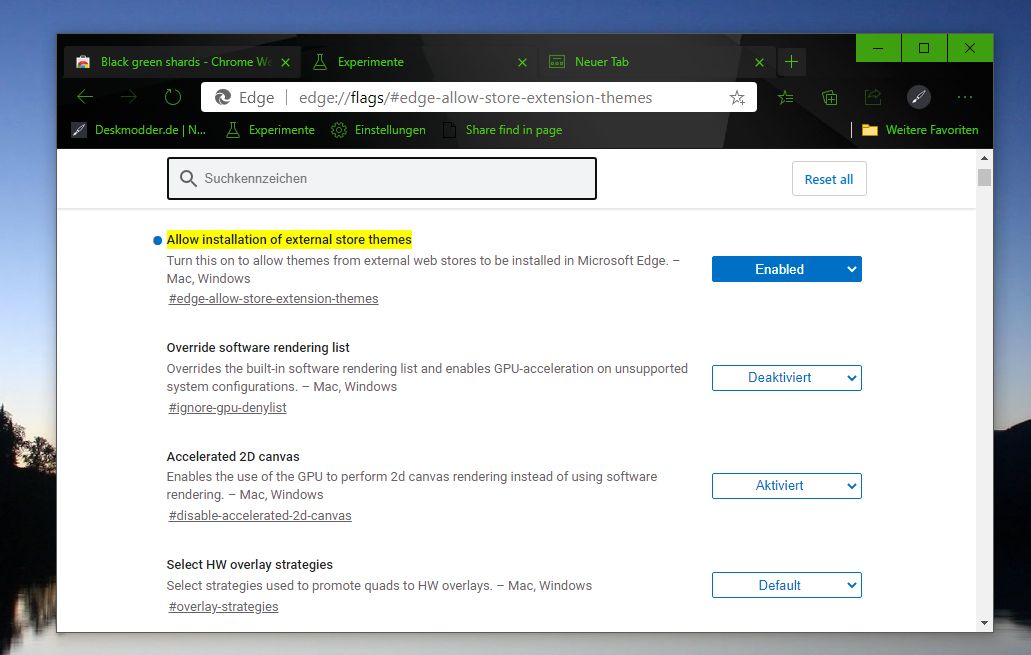
Task: Click 'Override software rendering list' heading
Action: [x=258, y=347]
